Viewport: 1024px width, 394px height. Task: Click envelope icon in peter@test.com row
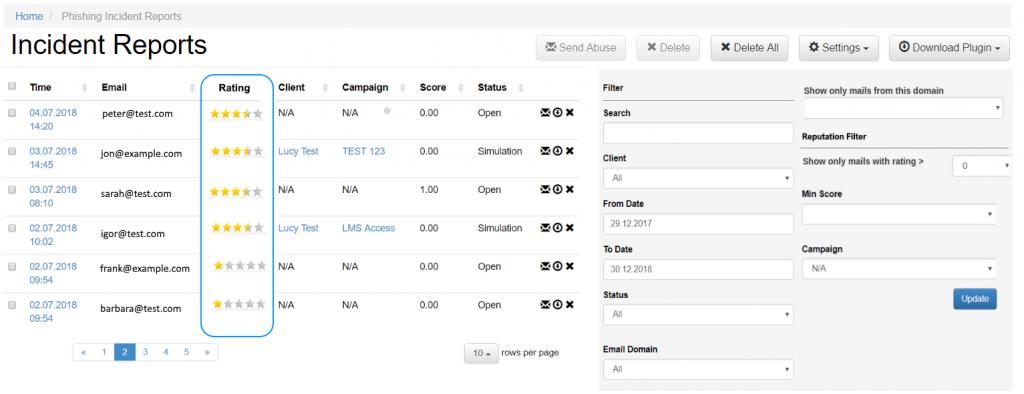545,113
